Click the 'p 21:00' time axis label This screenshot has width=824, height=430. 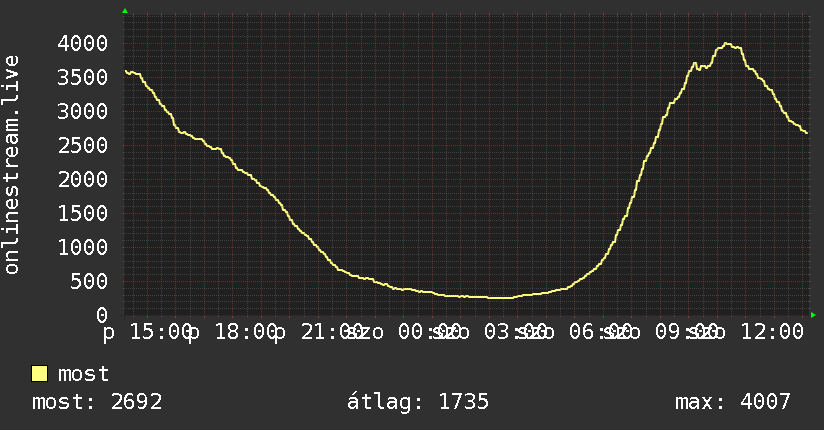pyautogui.click(x=318, y=333)
